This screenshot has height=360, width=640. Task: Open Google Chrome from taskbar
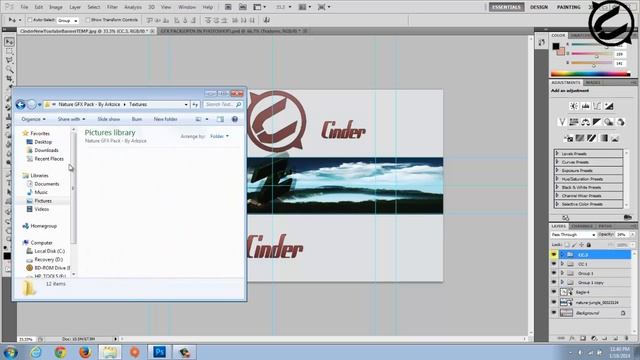(x=60, y=352)
